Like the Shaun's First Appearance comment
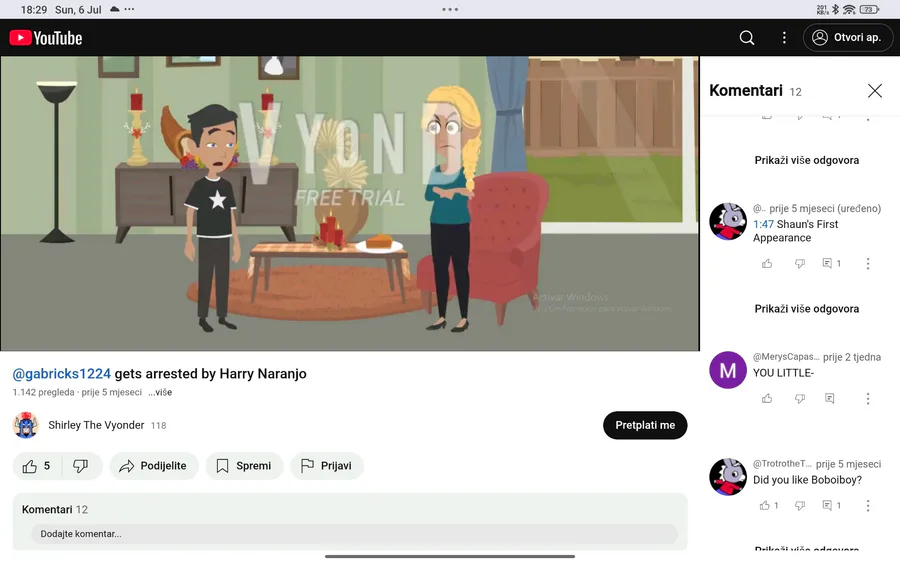This screenshot has height=563, width=900. [767, 263]
